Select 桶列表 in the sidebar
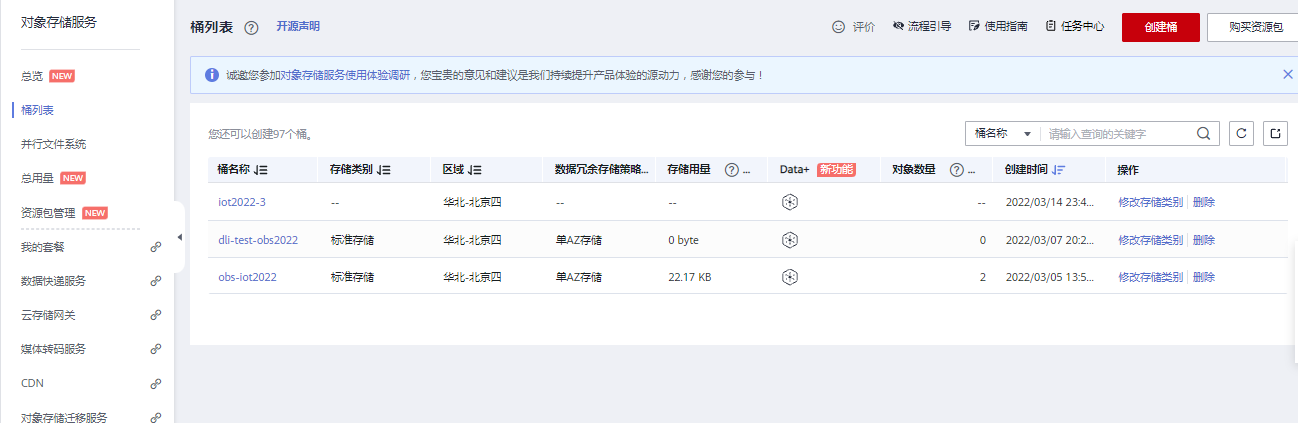Screen dimensions: 1298x423 (37, 110)
